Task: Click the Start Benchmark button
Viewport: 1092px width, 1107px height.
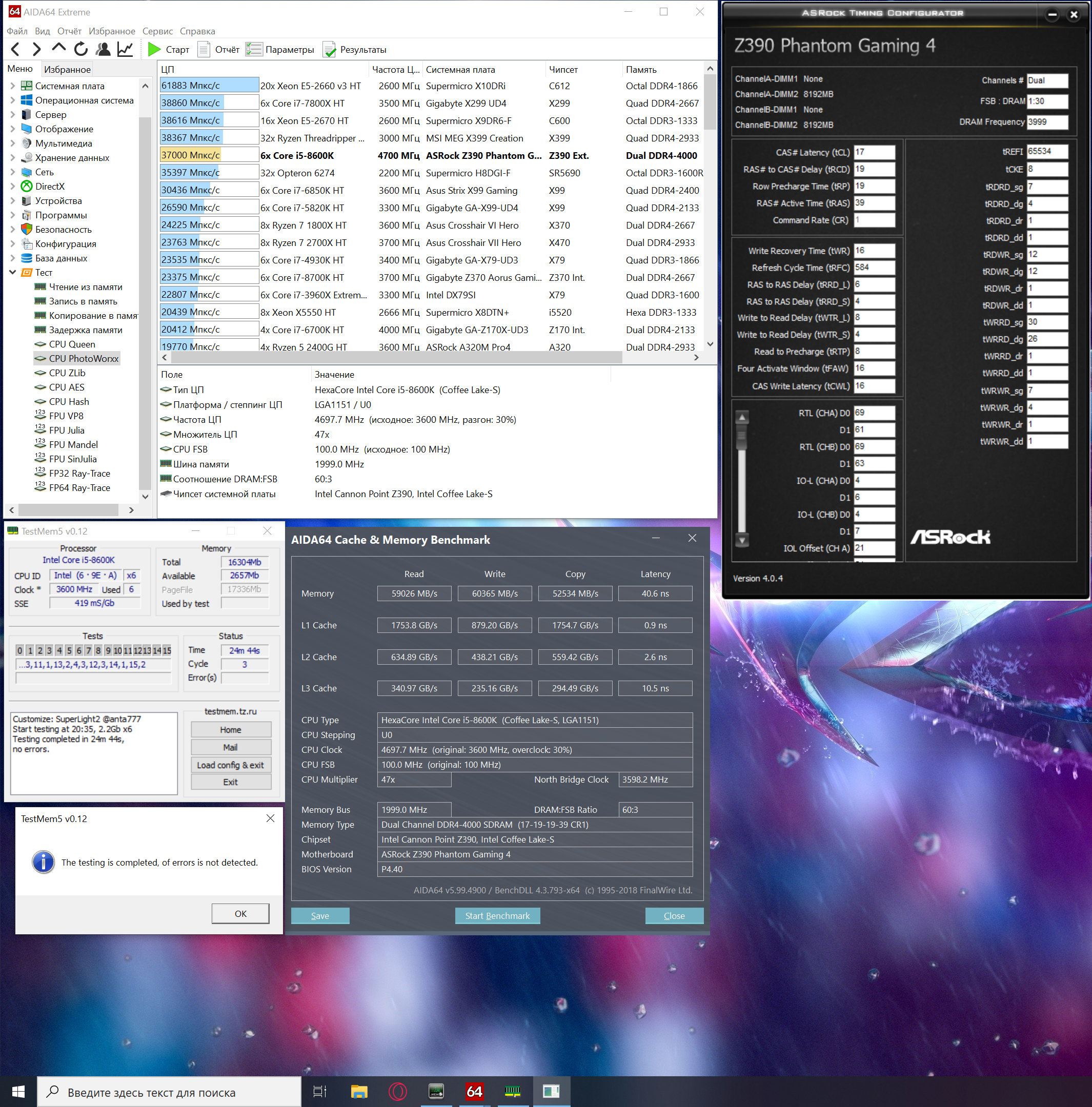Action: pos(497,916)
